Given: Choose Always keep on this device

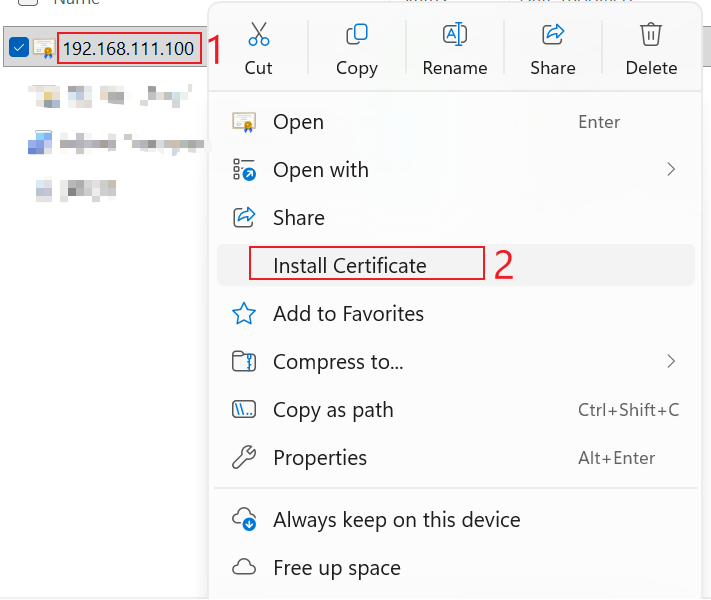Looking at the screenshot, I should 396,520.
